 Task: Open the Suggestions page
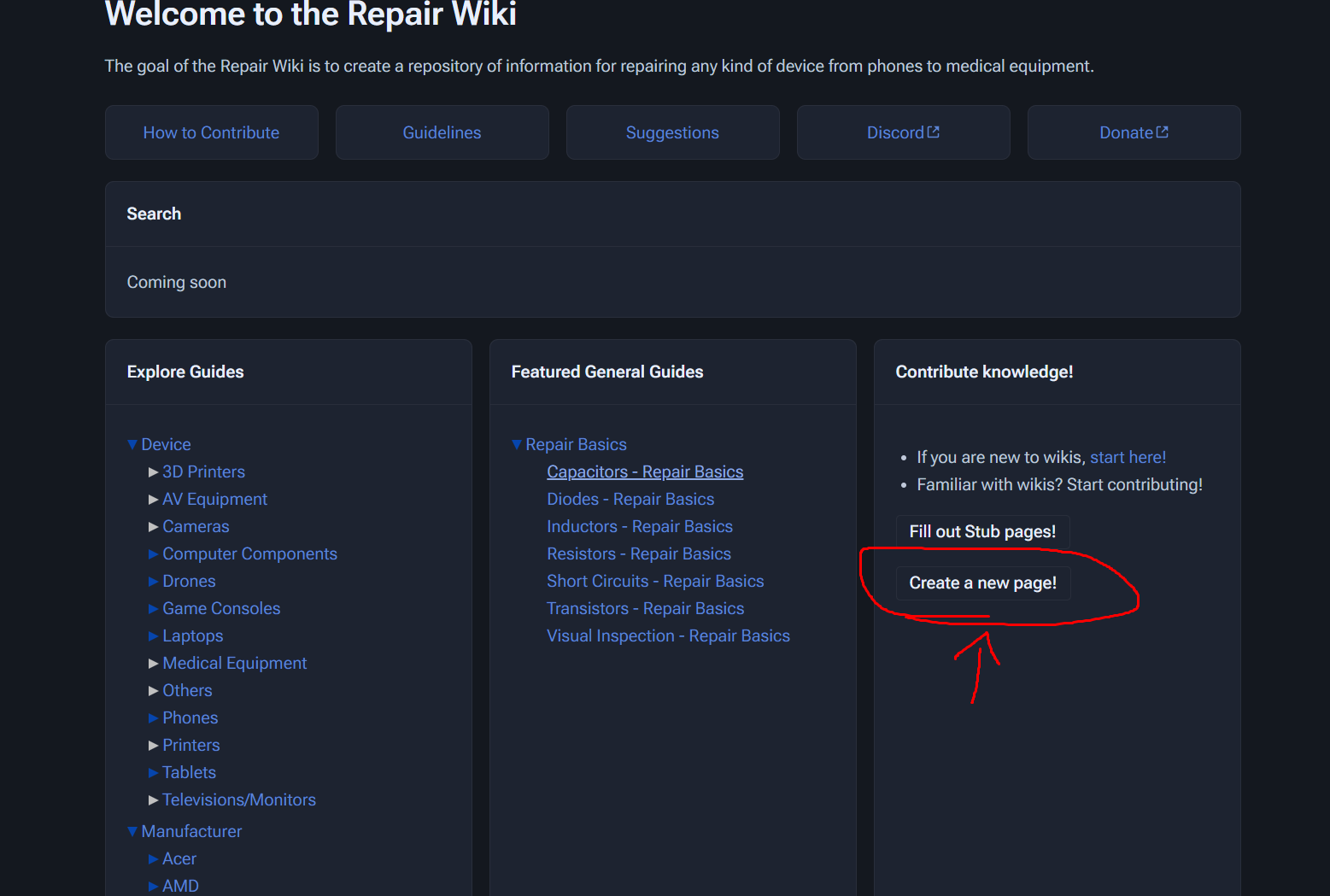pos(672,132)
